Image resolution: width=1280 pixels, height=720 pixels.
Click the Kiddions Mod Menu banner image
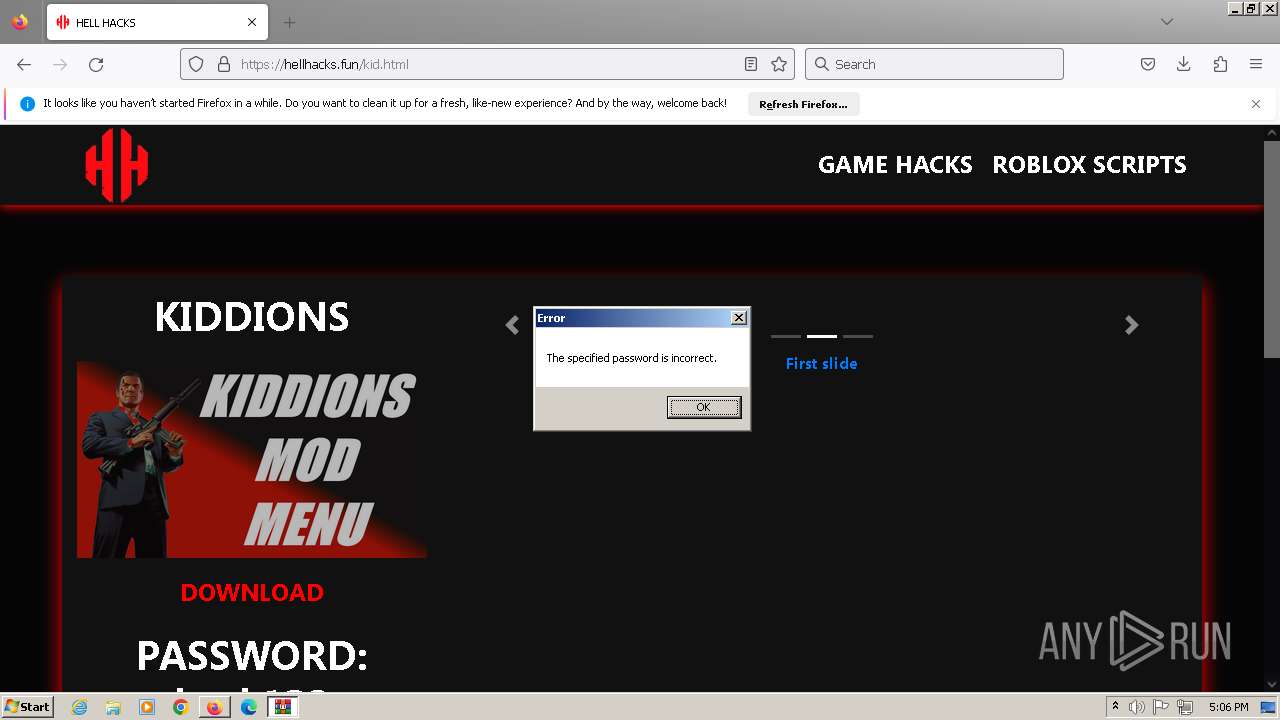tap(252, 460)
